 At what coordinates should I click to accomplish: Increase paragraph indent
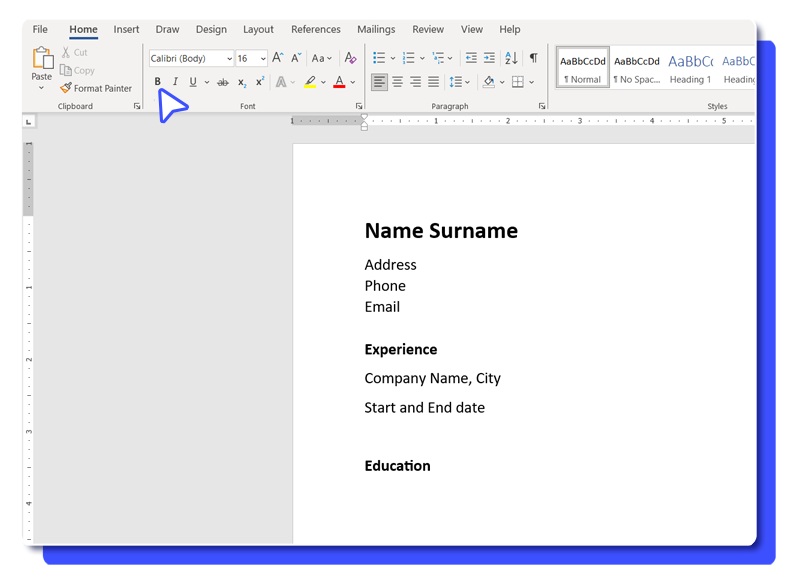tap(489, 58)
